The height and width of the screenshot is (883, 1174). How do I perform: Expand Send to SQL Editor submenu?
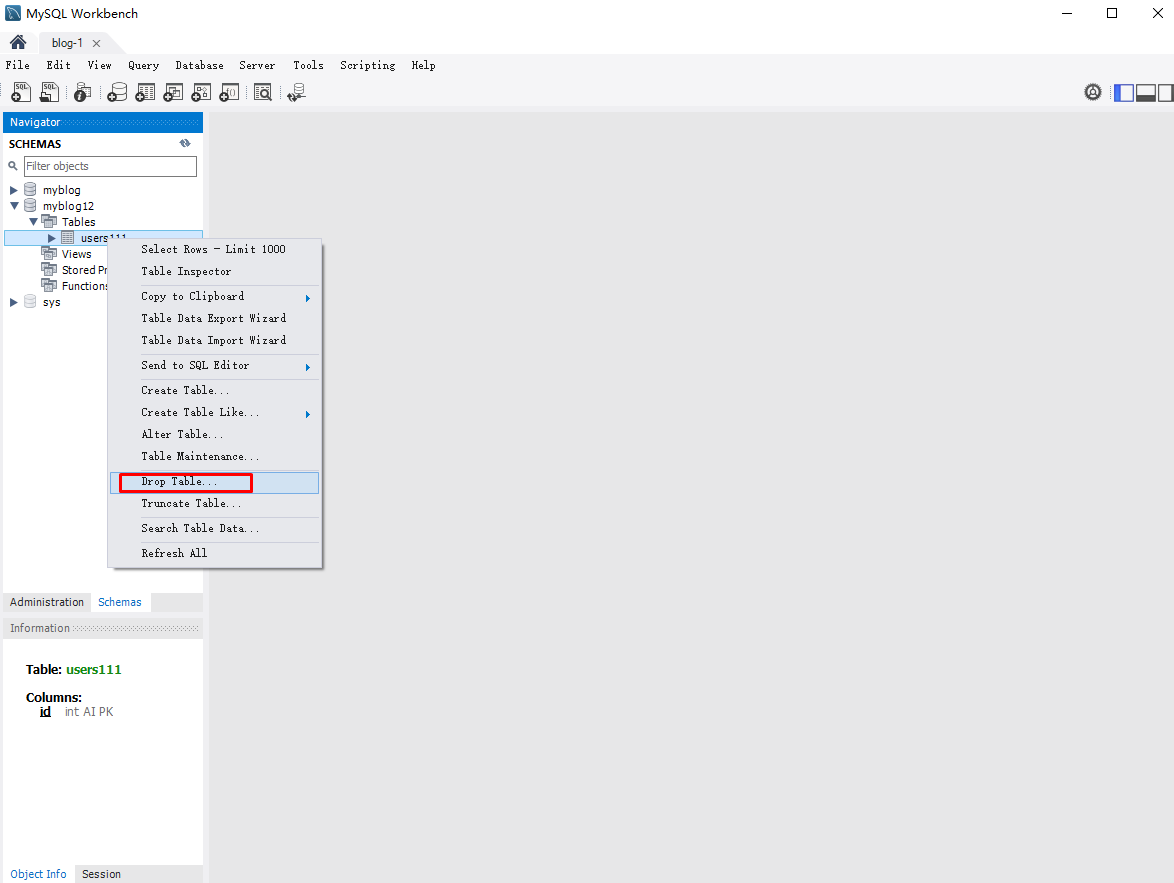[x=214, y=365]
